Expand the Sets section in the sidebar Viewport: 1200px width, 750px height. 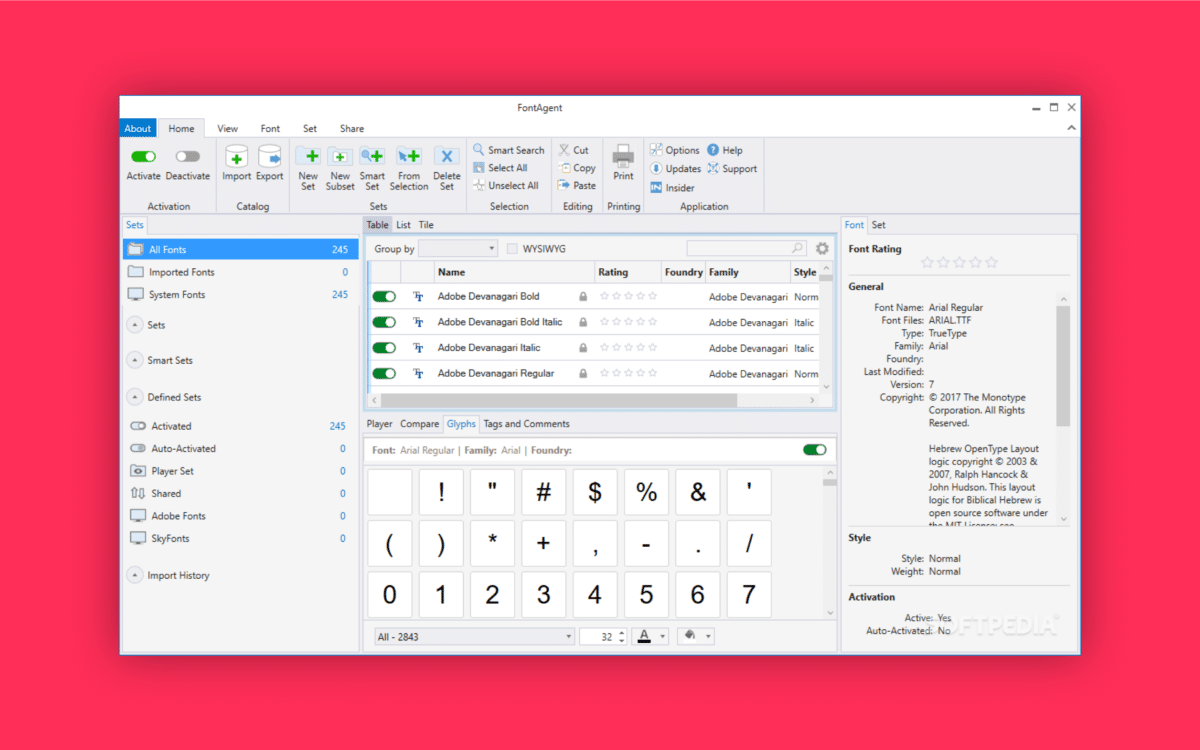(135, 325)
